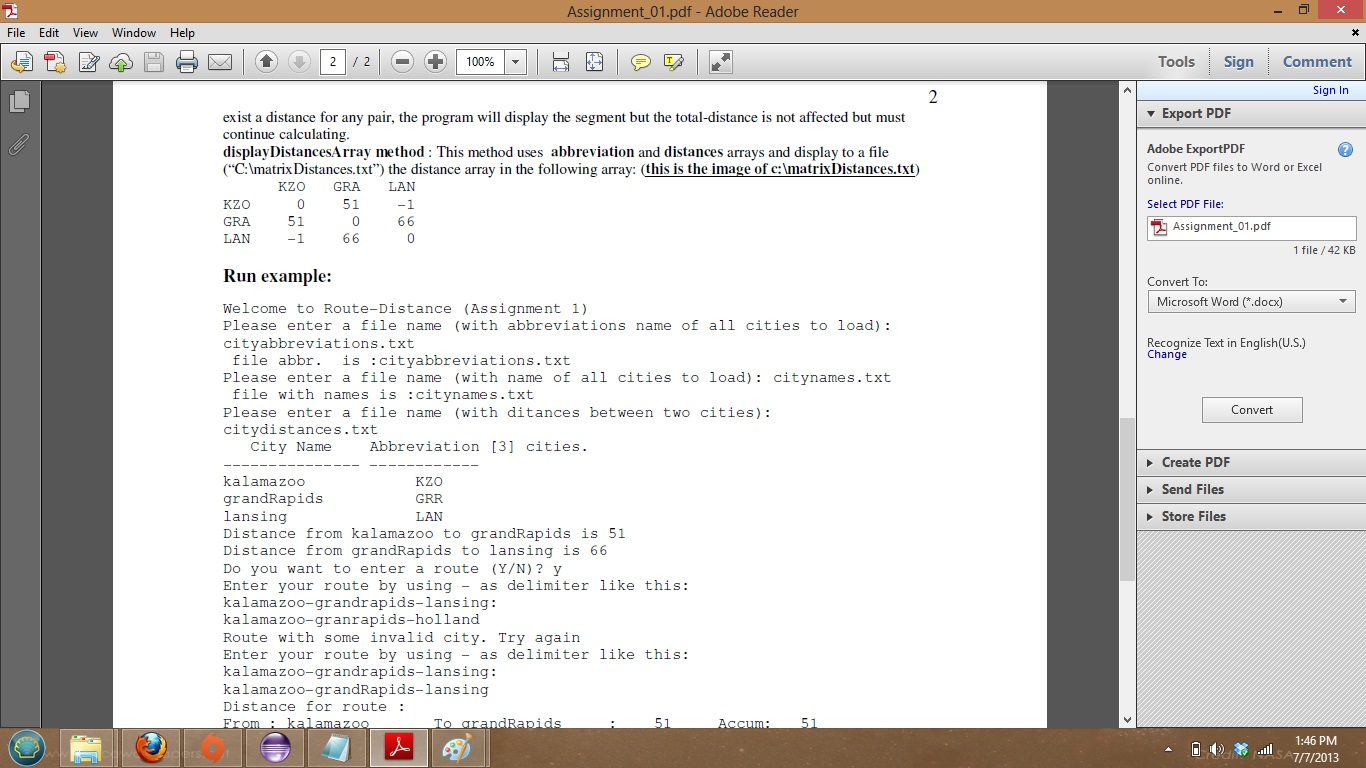Click the volume speaker tray icon
Viewport: 1366px width, 768px height.
click(1217, 749)
